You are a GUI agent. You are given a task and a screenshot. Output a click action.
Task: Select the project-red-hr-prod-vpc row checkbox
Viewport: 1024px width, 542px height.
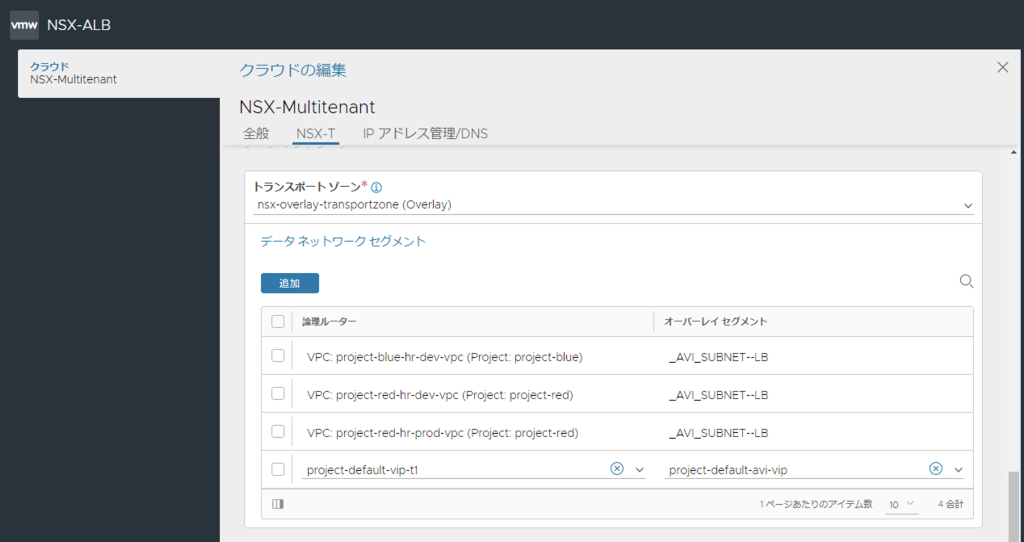pyautogui.click(x=278, y=432)
